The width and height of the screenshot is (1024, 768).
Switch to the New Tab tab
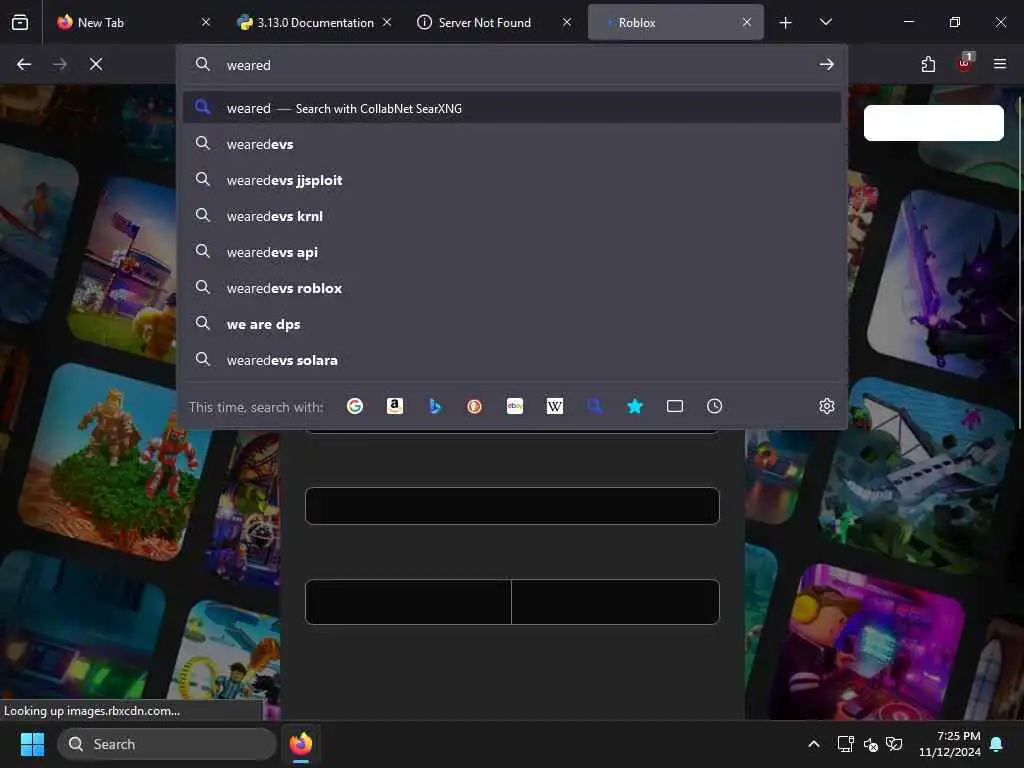(x=135, y=22)
